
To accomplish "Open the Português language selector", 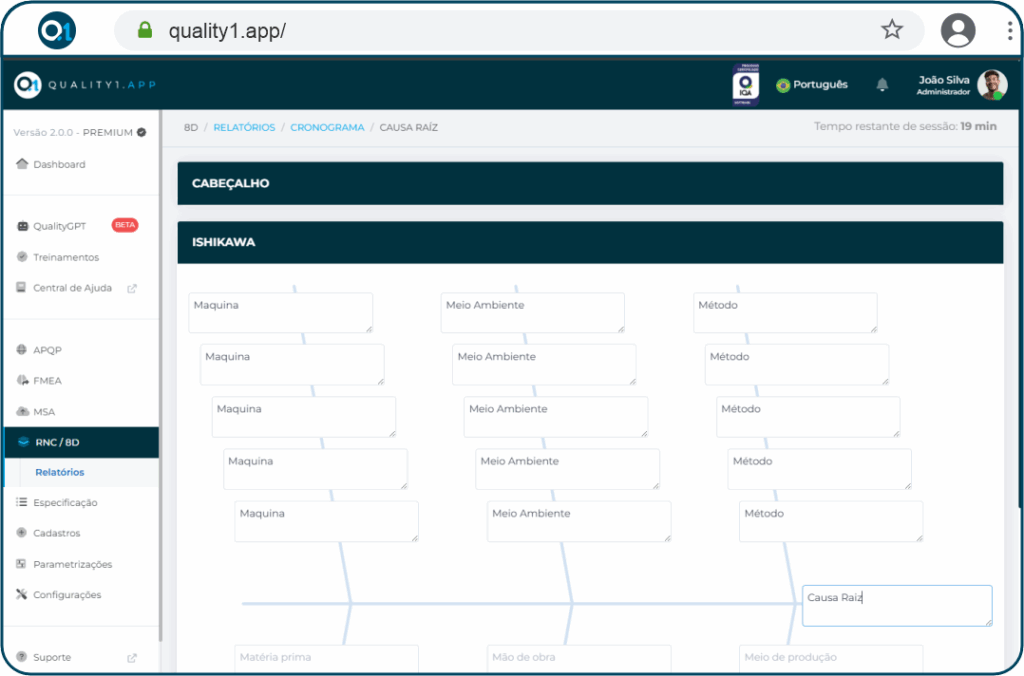I will [811, 85].
